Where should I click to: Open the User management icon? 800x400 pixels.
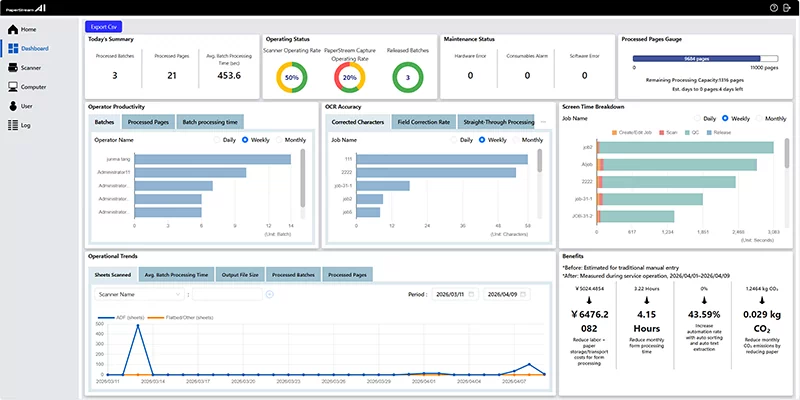pos(13,105)
